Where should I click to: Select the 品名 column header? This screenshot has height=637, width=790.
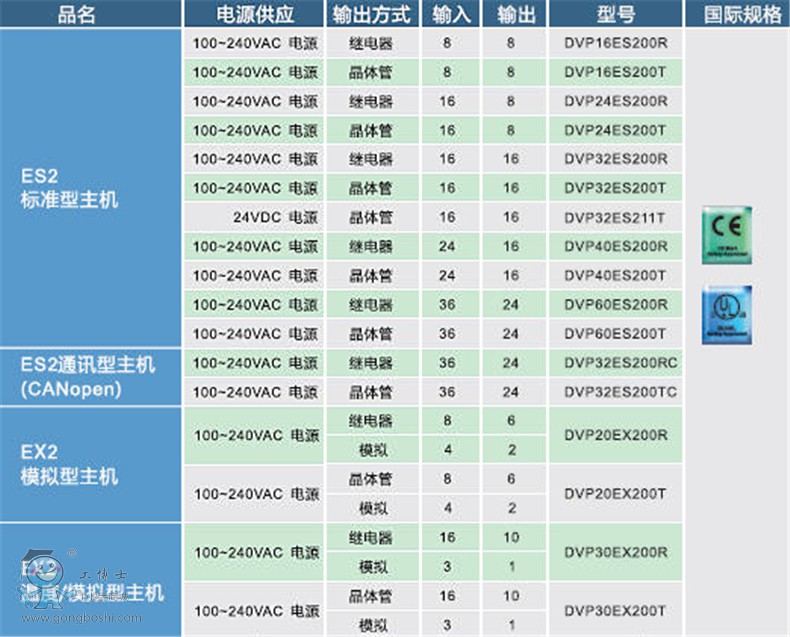pos(91,14)
